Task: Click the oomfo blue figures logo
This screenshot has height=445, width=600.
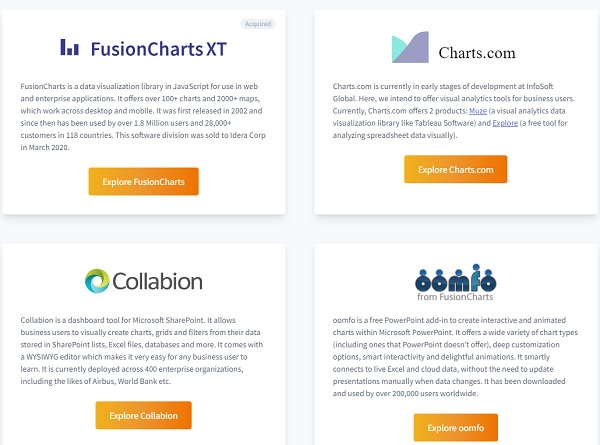Action: click(x=455, y=277)
